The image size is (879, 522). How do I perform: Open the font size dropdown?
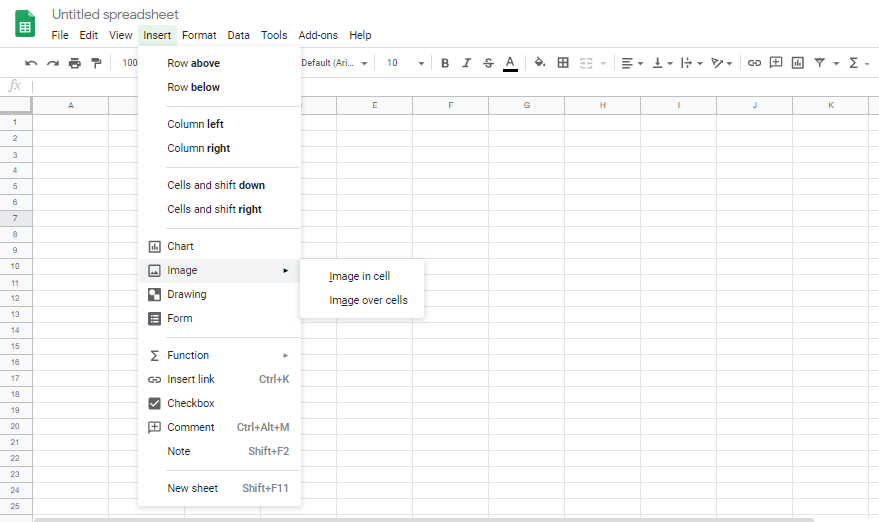coord(405,63)
